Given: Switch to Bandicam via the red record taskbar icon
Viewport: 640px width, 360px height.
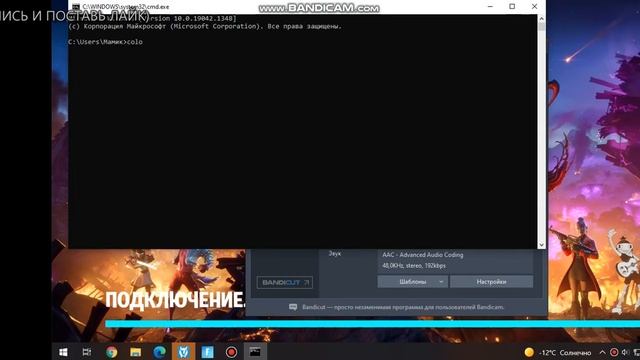Looking at the screenshot, I should coord(231,352).
